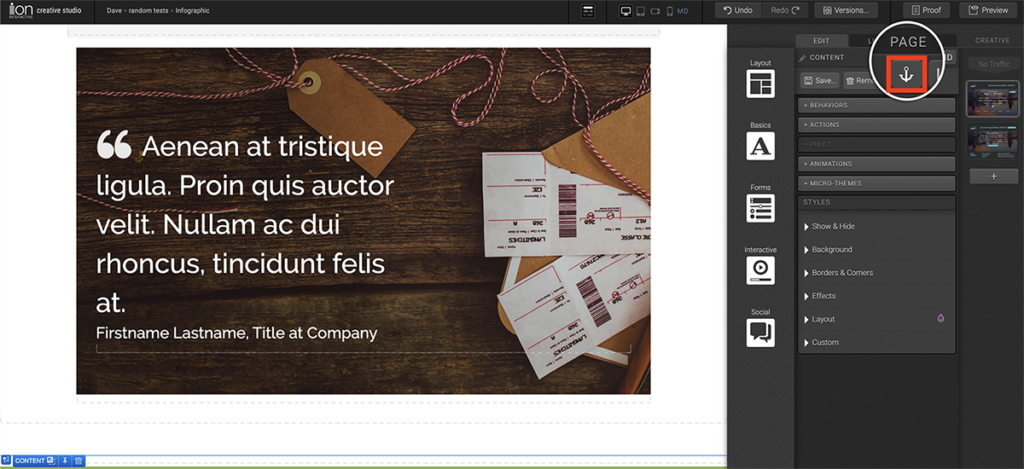1024x469 pixels.
Task: Click the Preview button
Action: click(987, 10)
